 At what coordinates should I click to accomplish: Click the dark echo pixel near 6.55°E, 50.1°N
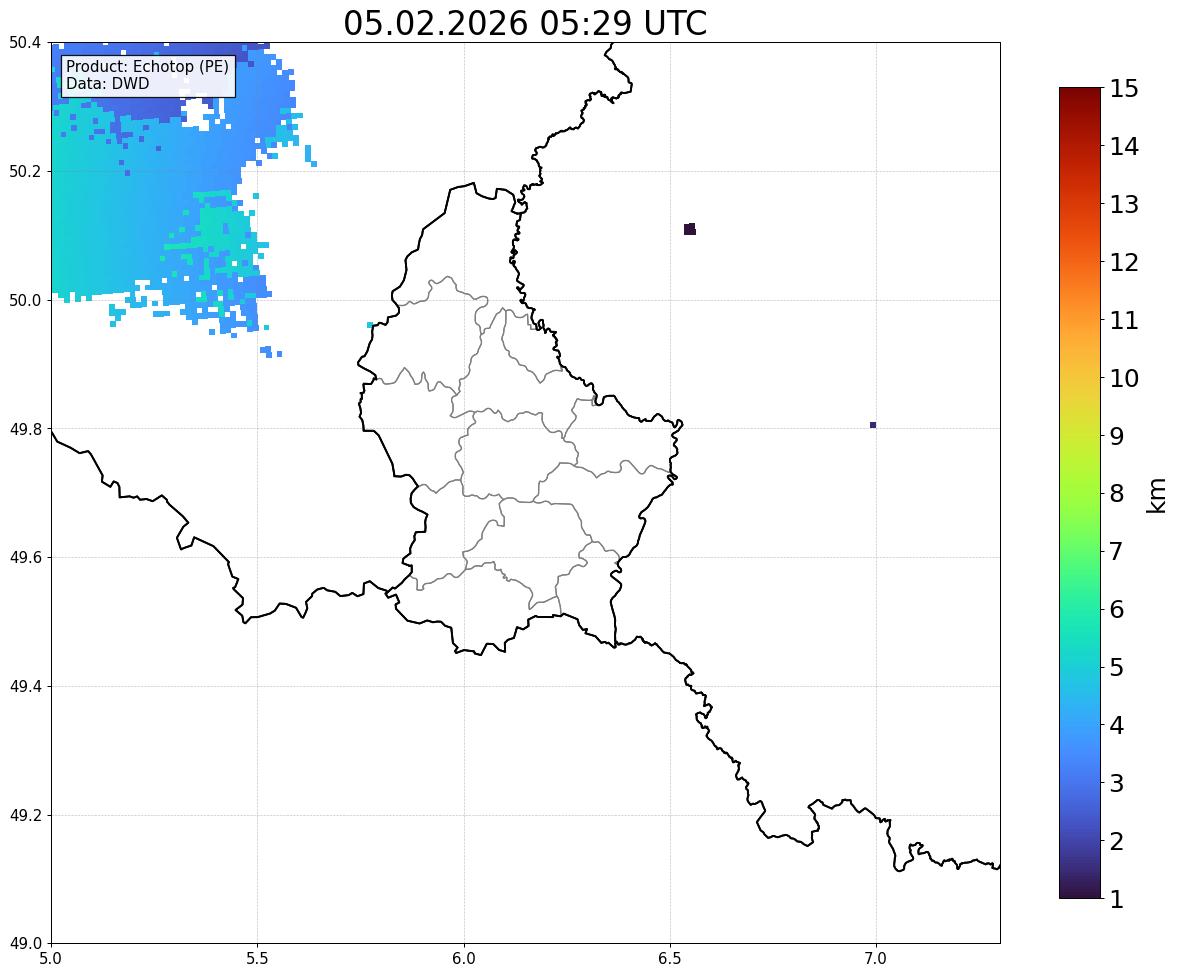(x=690, y=229)
